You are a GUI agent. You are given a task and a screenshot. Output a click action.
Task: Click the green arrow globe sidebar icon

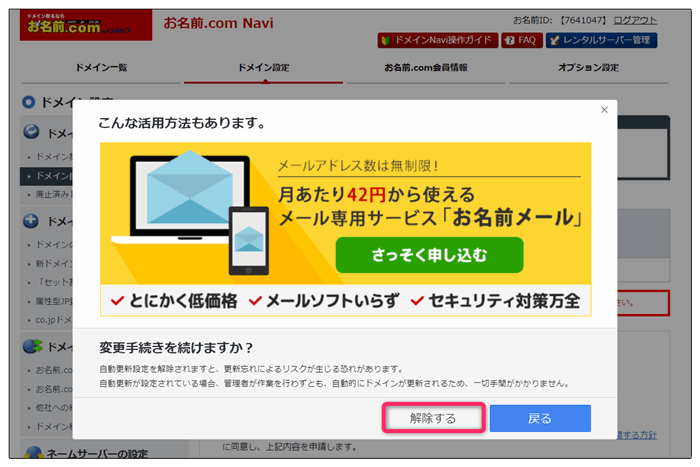[32, 346]
